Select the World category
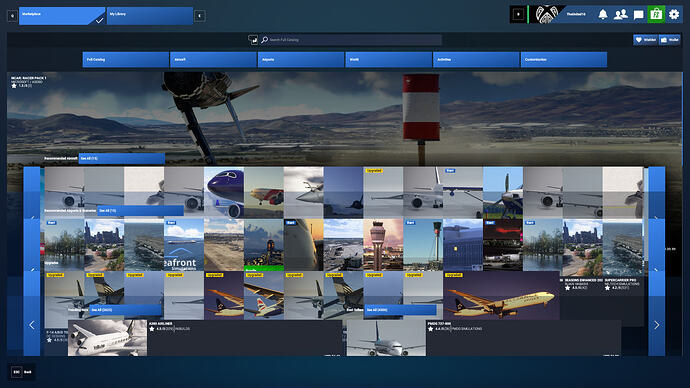The image size is (690, 388). [x=389, y=59]
